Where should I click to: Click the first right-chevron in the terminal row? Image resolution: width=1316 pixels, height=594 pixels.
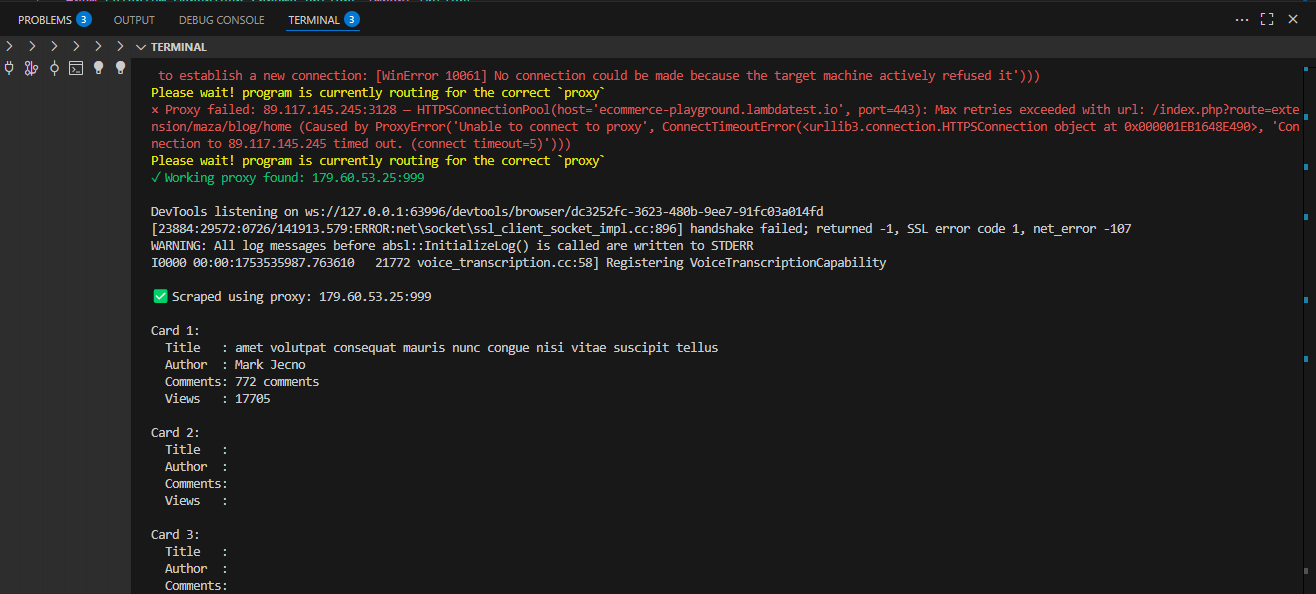[x=9, y=46]
